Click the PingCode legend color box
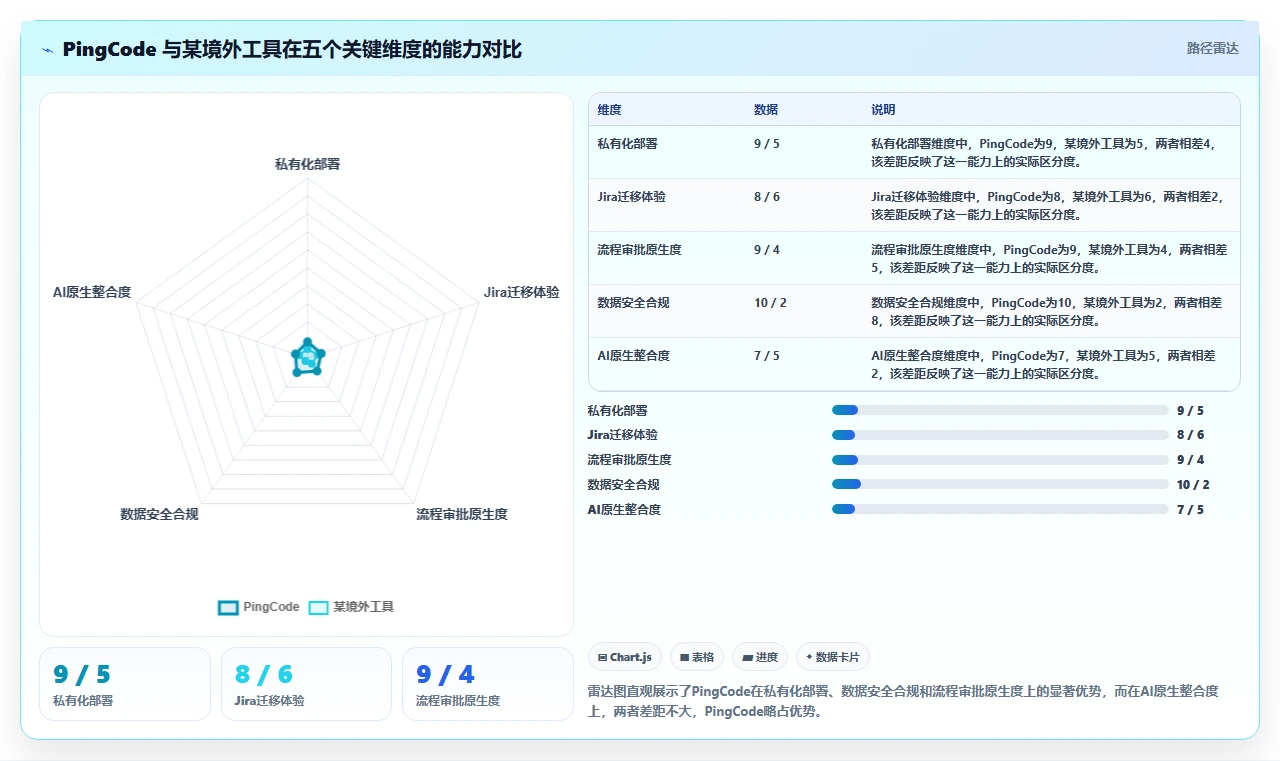Screen dimensions: 1280x761 [228, 607]
